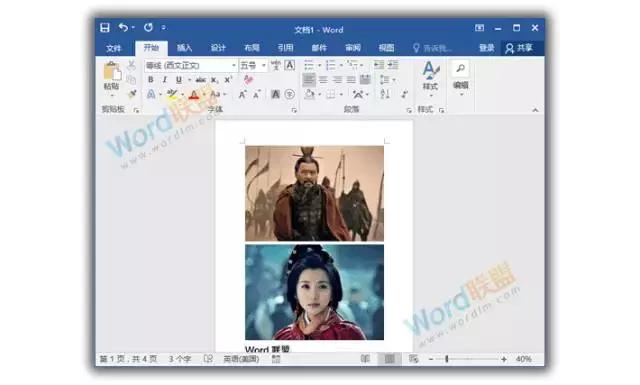Toggle italic formatting

(164, 80)
